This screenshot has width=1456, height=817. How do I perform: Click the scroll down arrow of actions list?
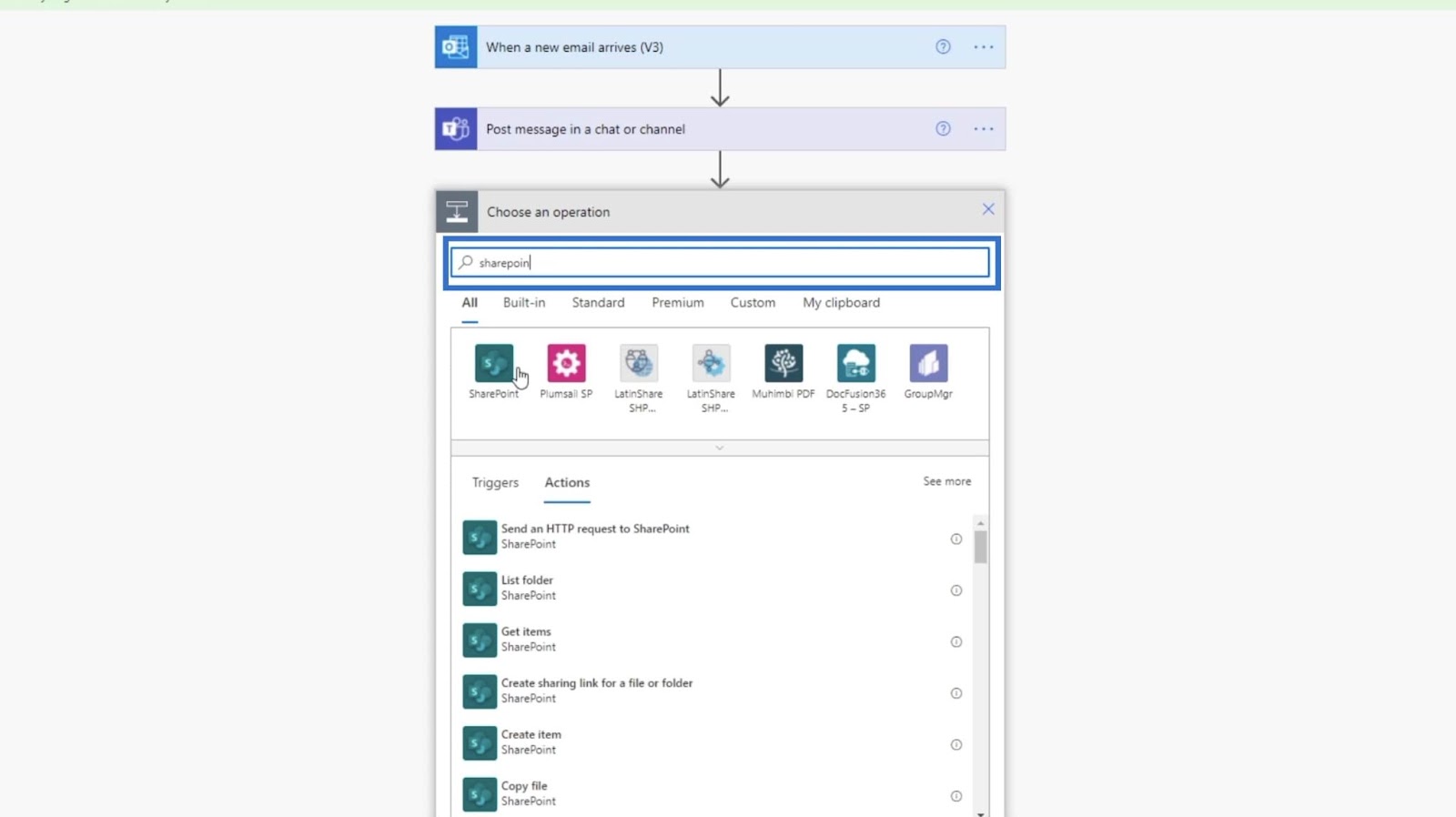click(980, 813)
